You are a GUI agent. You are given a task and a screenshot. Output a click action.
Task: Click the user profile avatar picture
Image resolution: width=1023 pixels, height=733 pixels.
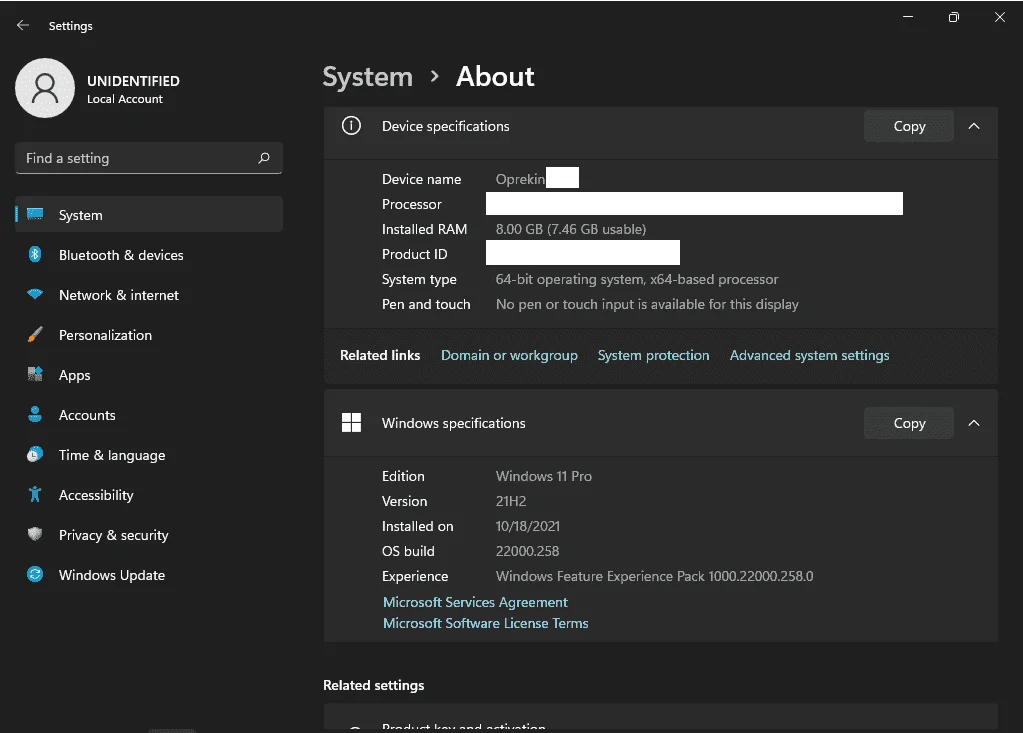45,88
